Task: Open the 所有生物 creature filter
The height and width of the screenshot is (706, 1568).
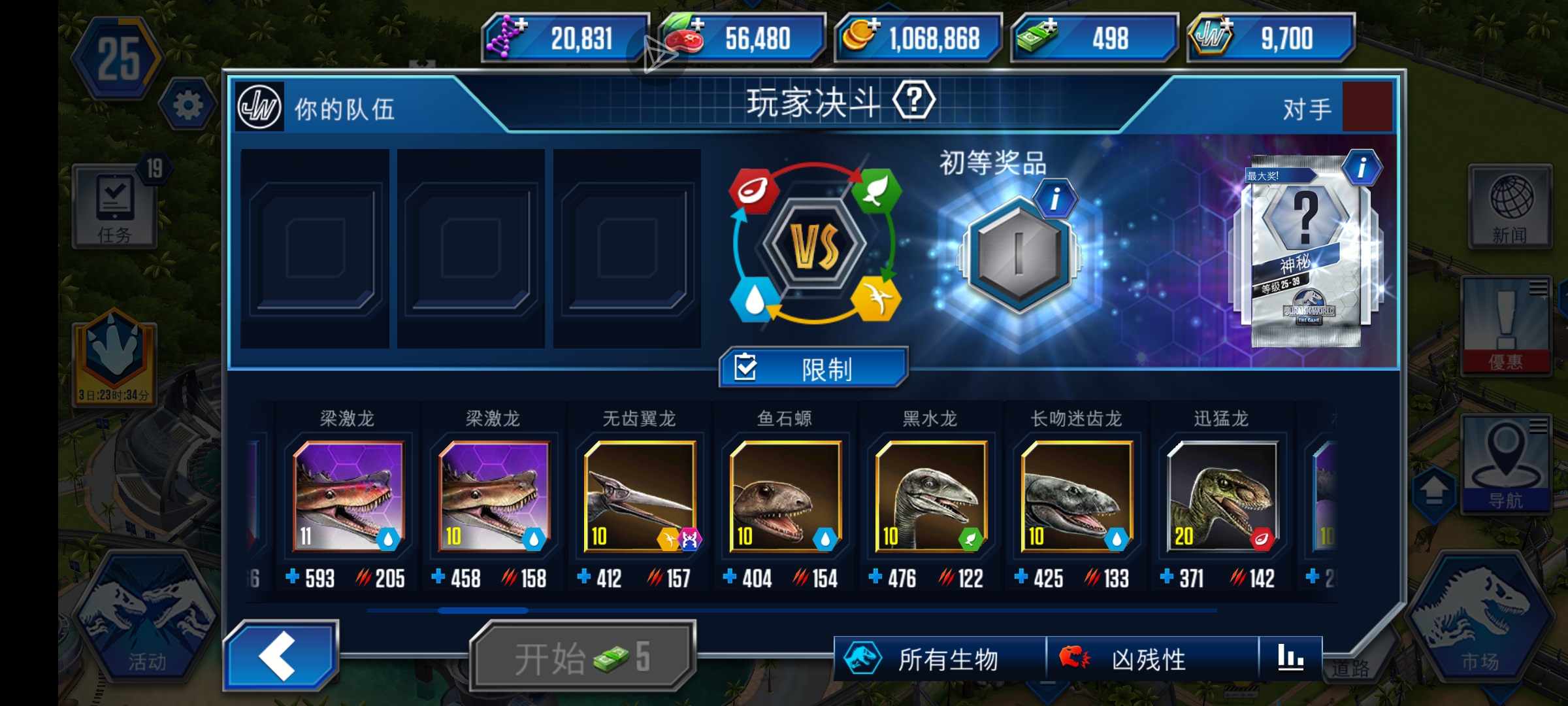Action: pos(940,658)
